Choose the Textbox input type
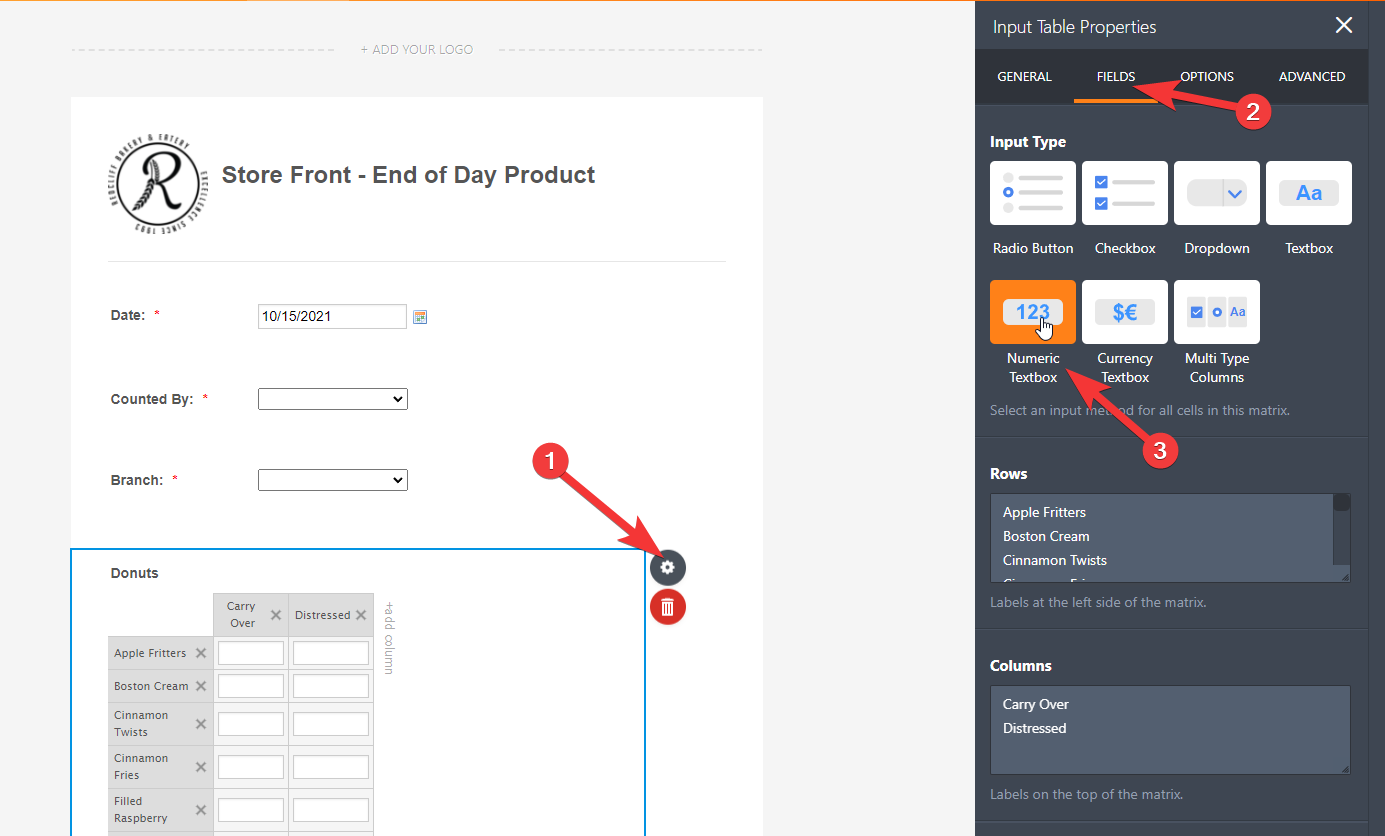Image resolution: width=1385 pixels, height=836 pixels. [x=1309, y=194]
